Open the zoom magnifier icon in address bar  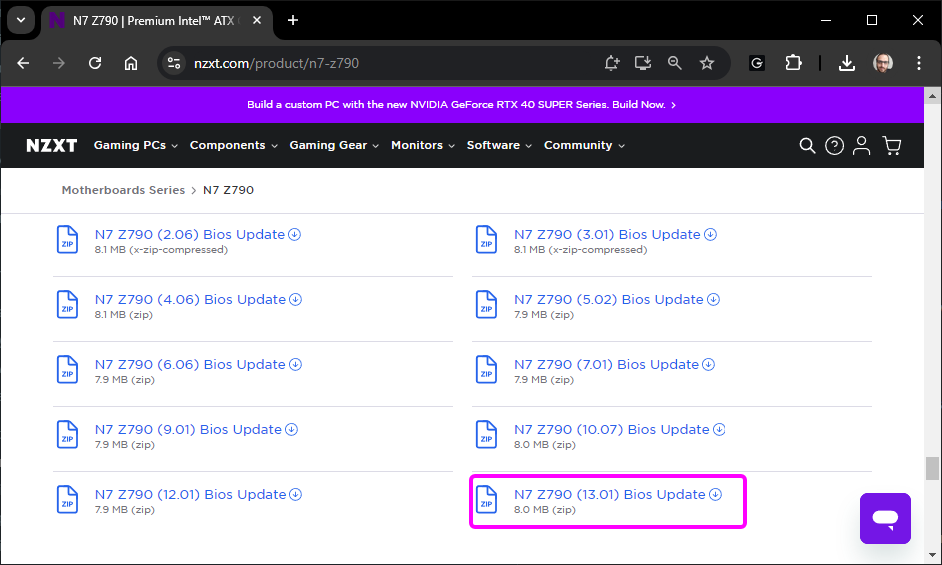(x=675, y=63)
